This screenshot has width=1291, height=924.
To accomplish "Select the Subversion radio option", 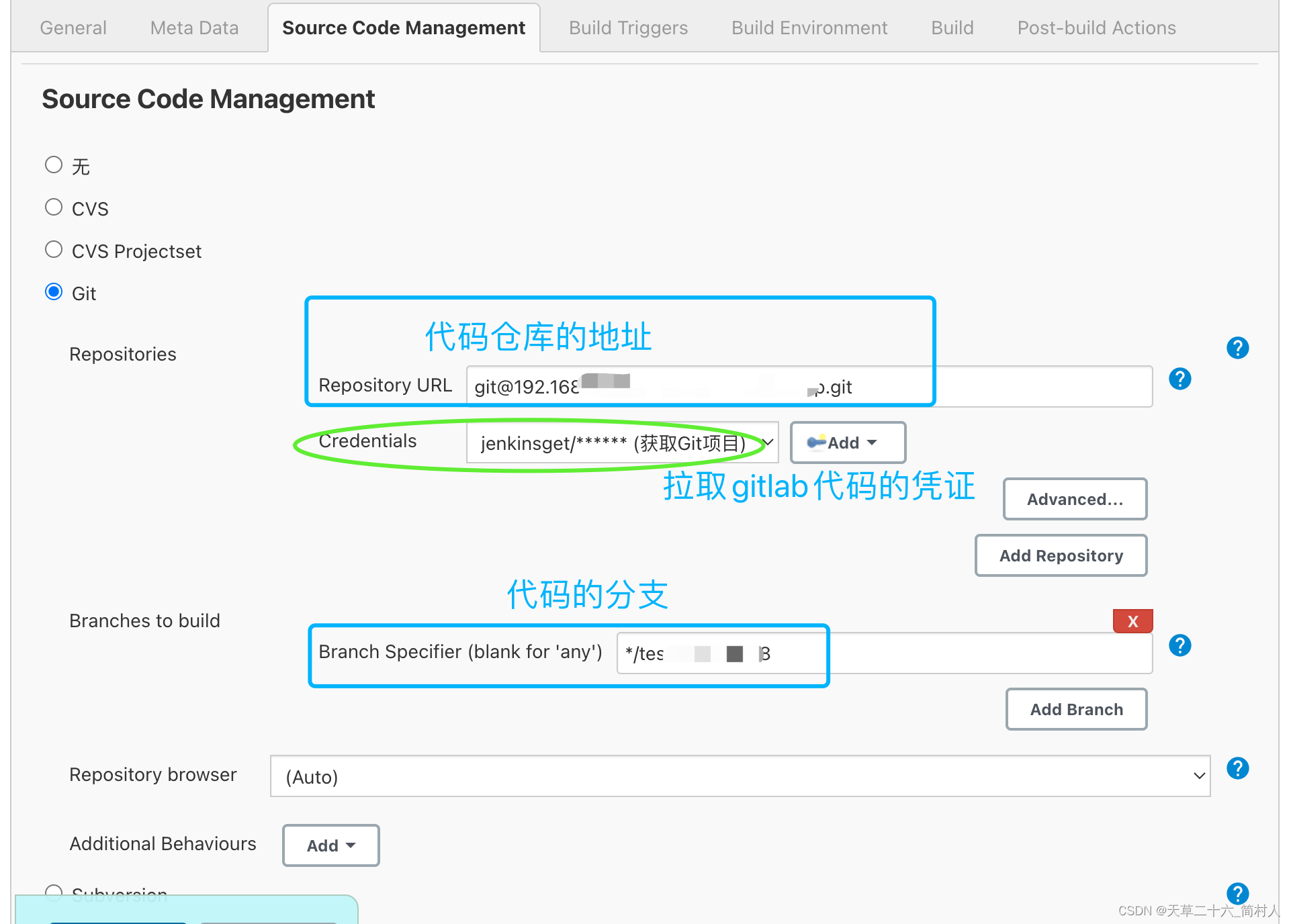I will [54, 892].
